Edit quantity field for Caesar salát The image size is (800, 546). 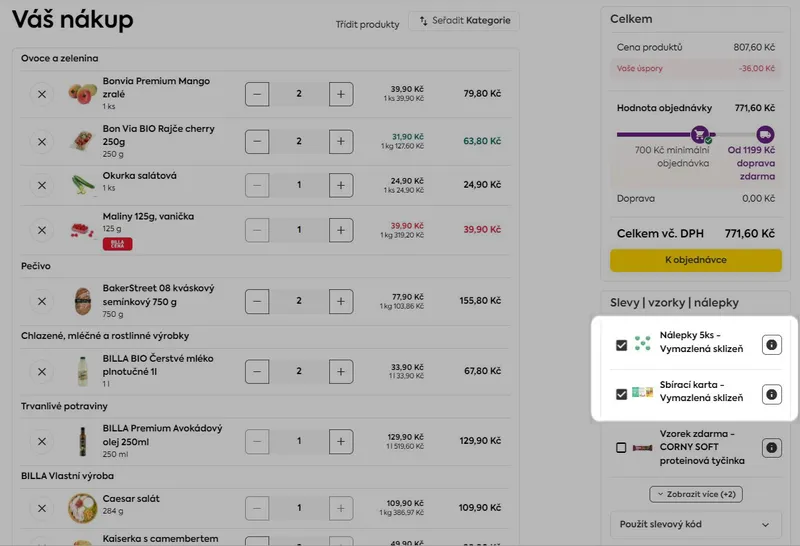[299, 508]
